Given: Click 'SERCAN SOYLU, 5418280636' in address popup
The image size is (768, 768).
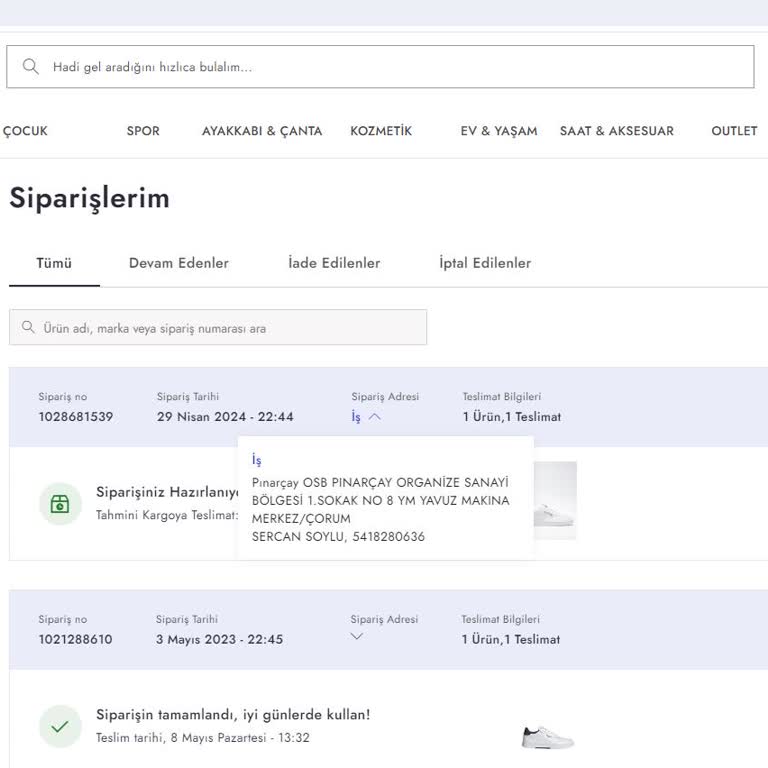Looking at the screenshot, I should coord(338,537).
